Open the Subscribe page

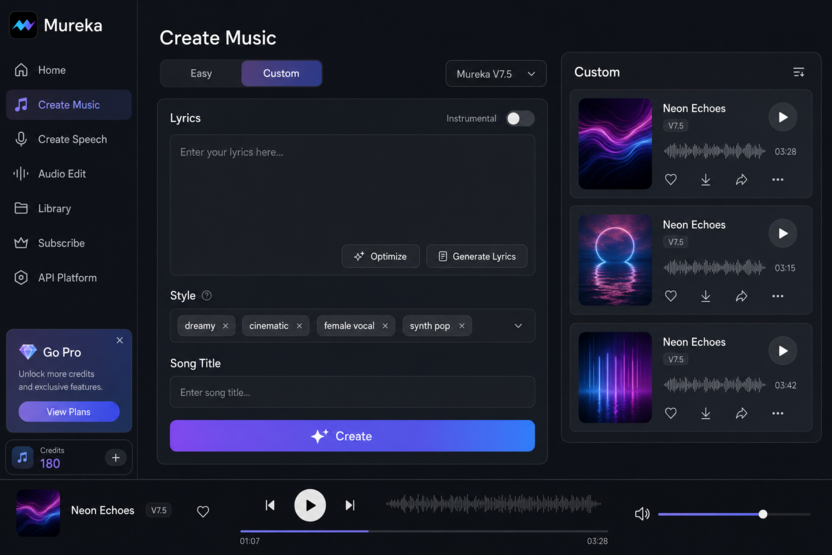click(x=69, y=243)
